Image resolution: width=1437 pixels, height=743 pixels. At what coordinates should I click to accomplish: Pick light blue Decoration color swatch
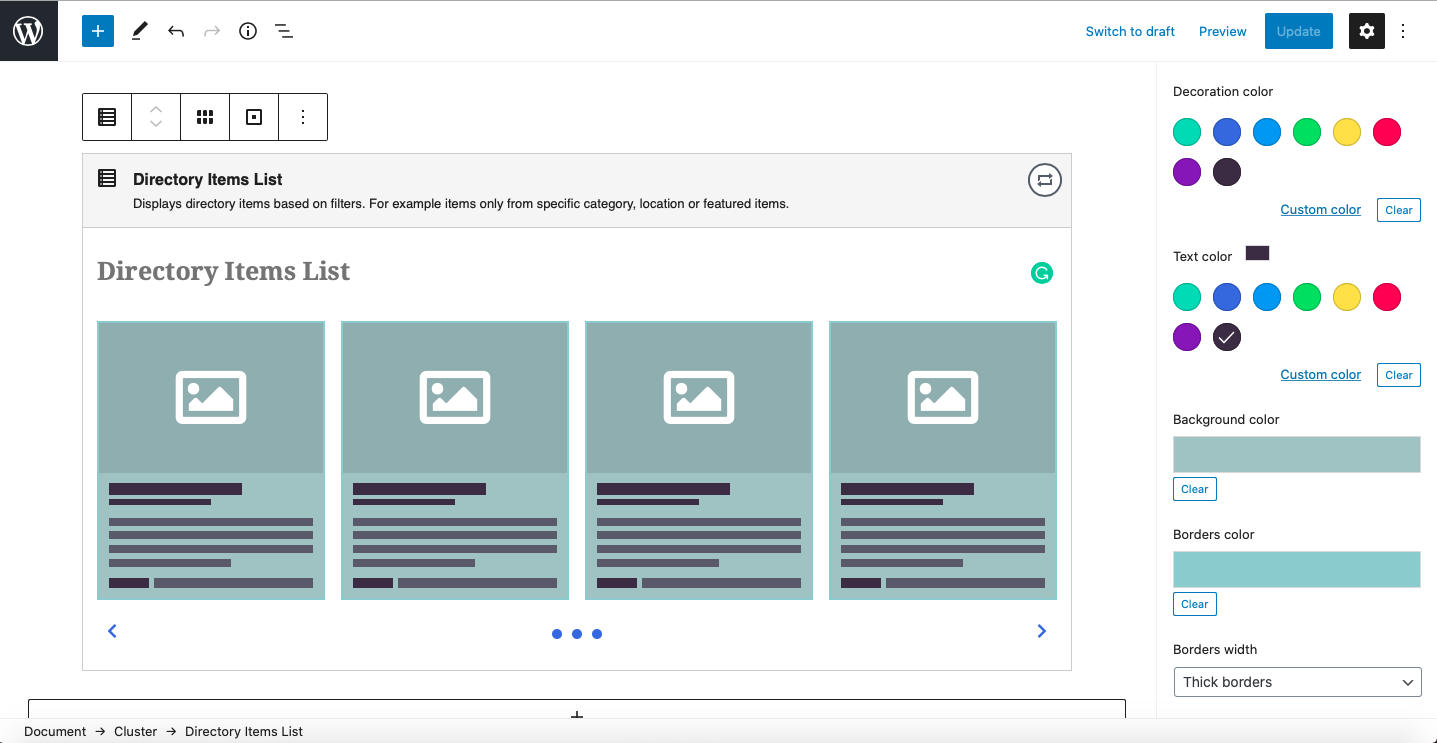pyautogui.click(x=1267, y=132)
